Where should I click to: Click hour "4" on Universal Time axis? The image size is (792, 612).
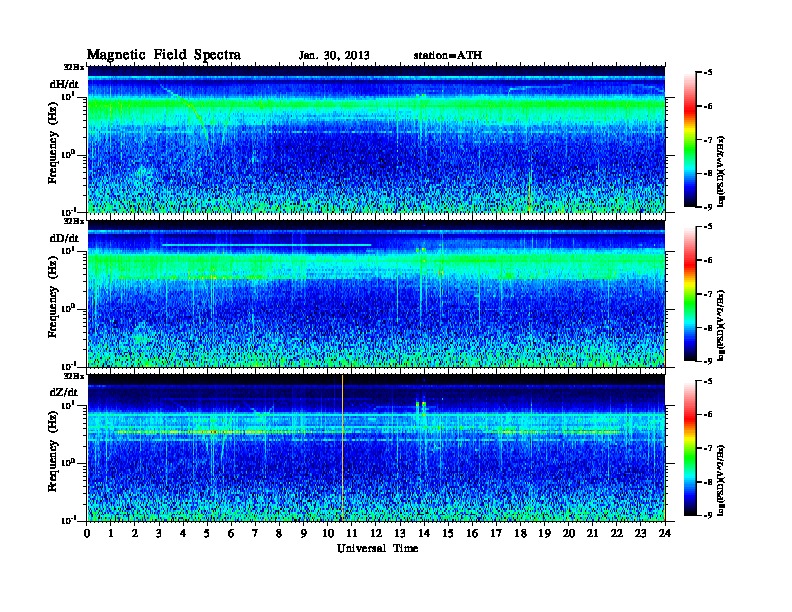183,534
